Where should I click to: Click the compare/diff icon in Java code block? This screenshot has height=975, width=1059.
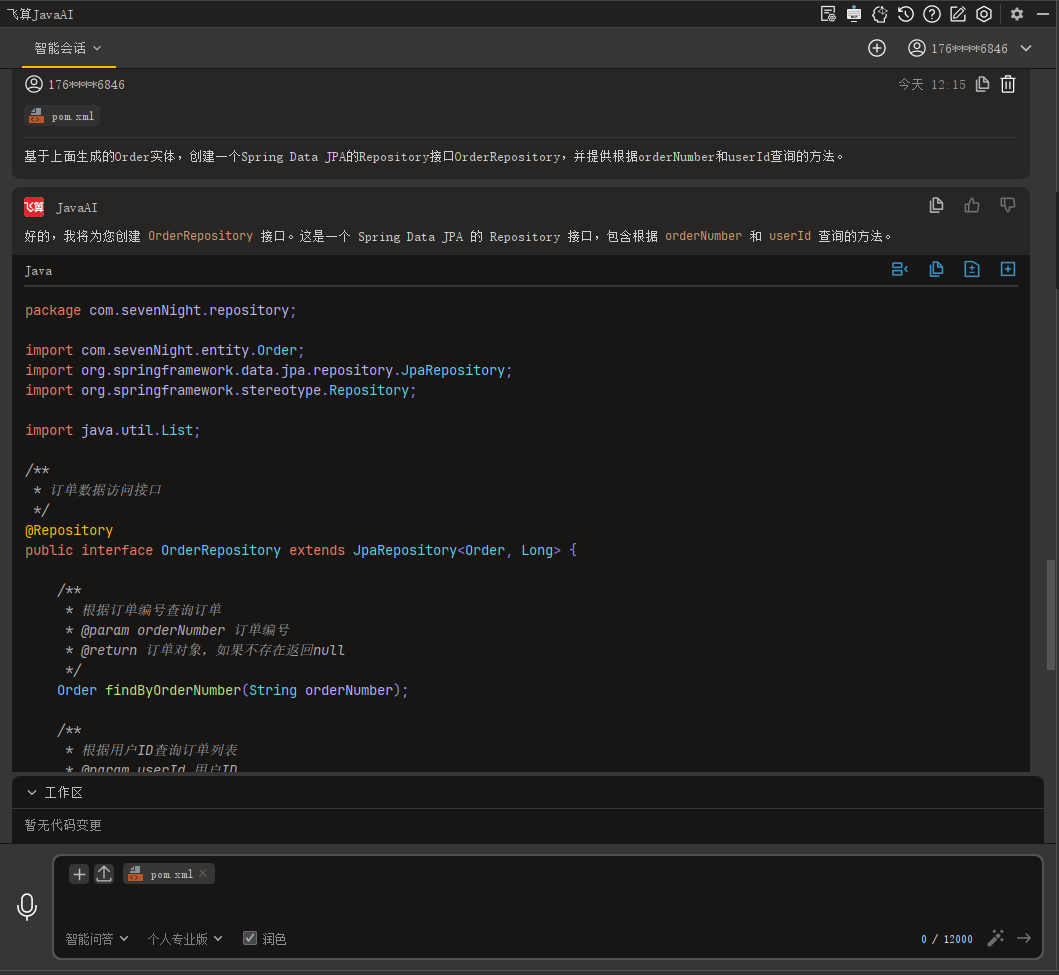point(900,269)
